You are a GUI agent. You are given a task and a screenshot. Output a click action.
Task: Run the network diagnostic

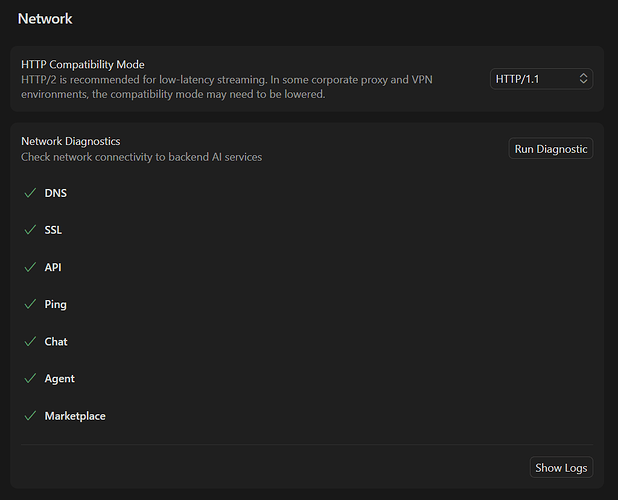coord(551,149)
